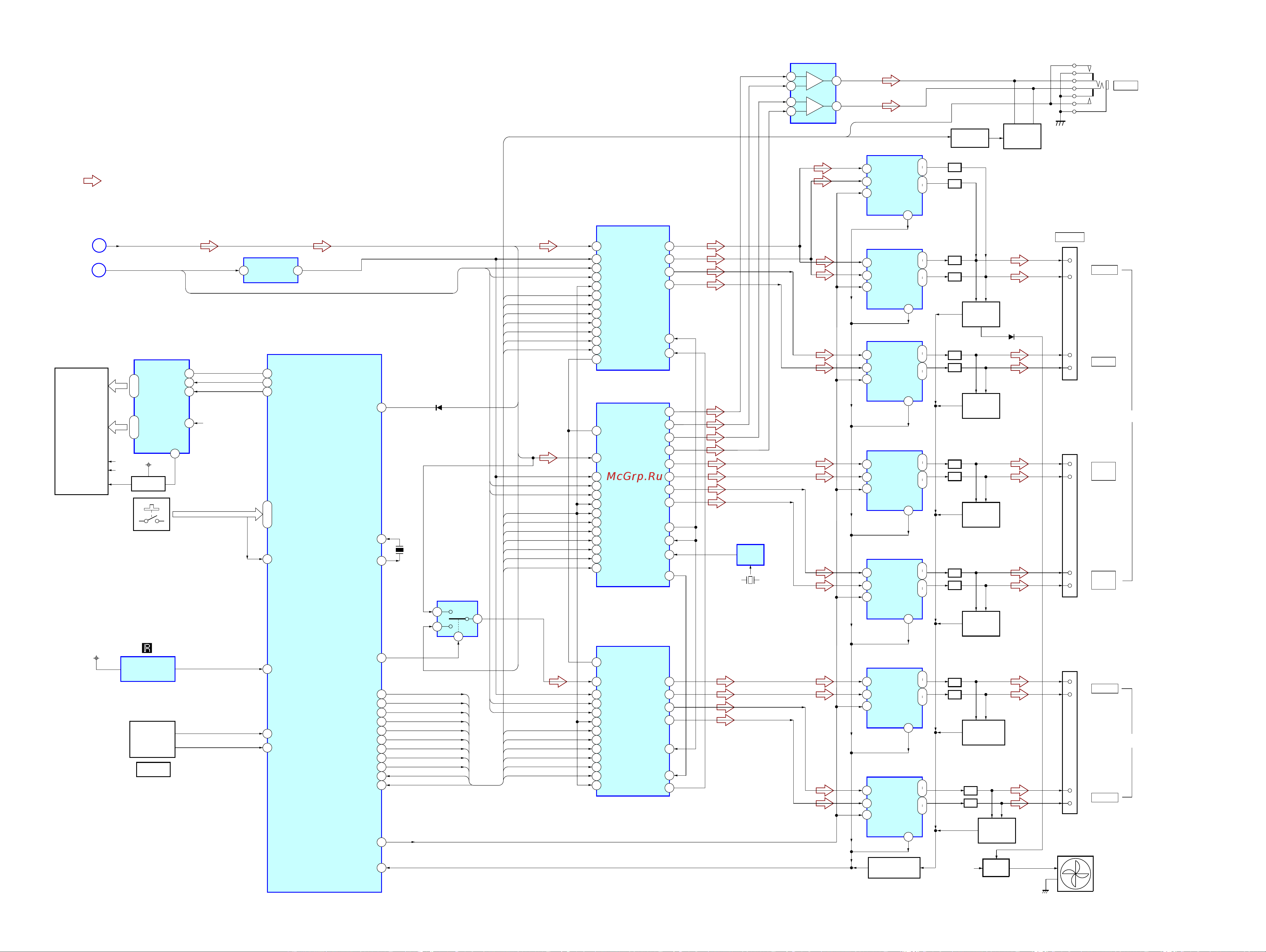Click the key switch matrix symbol
1266x952 pixels.
click(152, 514)
